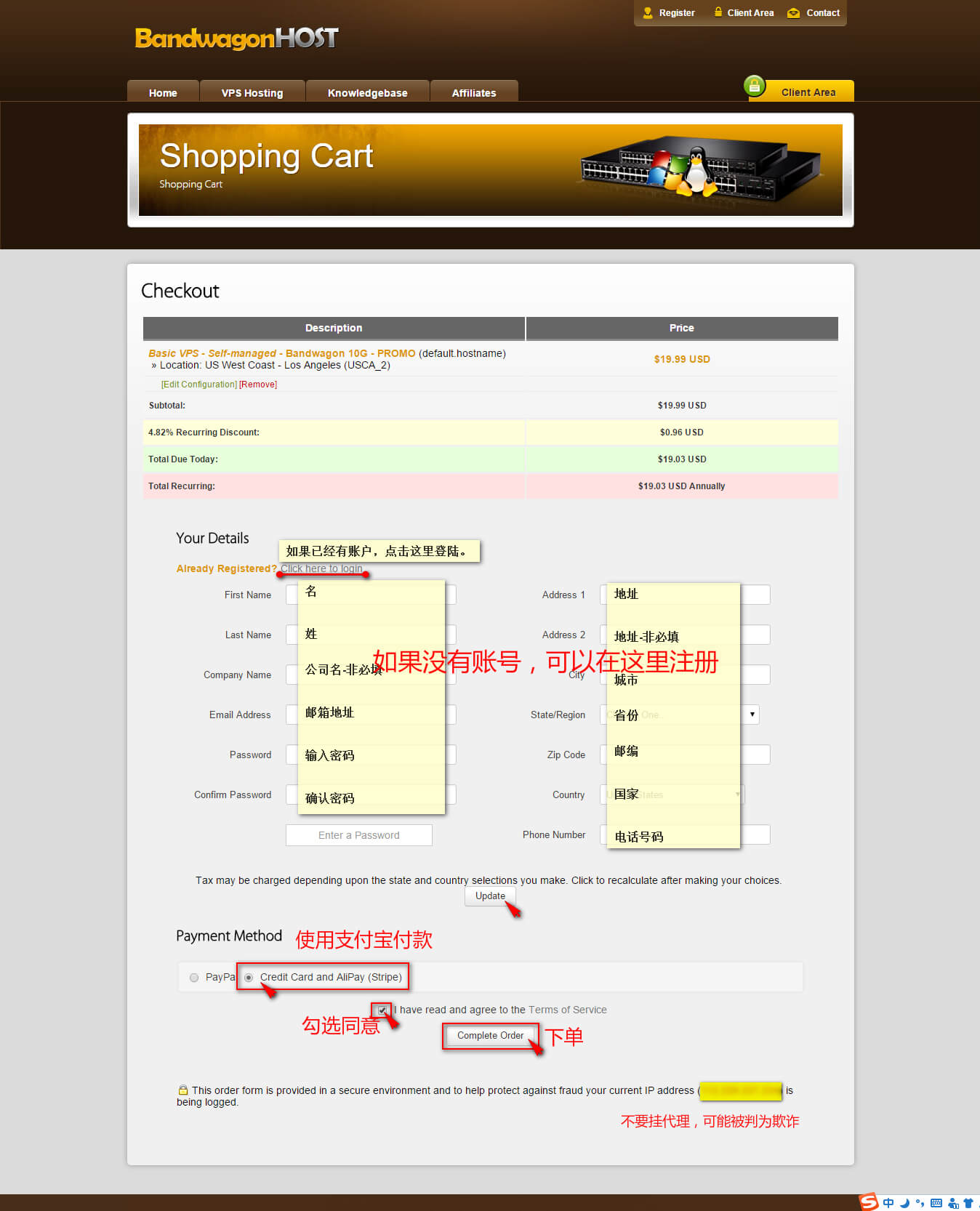Expand the State/Region dropdown arrow
The width and height of the screenshot is (980, 1211).
coord(752,715)
